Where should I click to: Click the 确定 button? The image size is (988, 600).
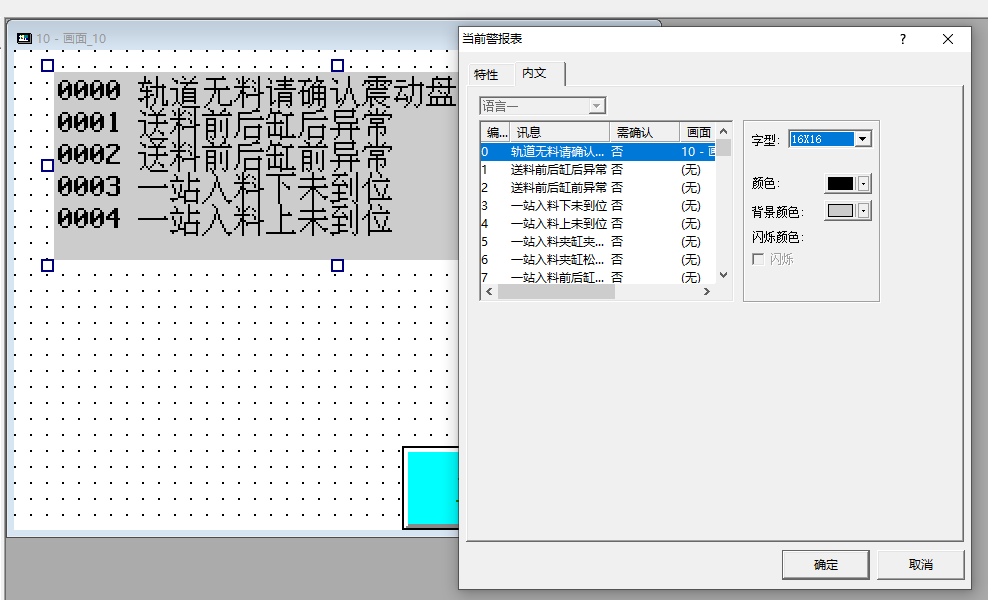pyautogui.click(x=826, y=564)
